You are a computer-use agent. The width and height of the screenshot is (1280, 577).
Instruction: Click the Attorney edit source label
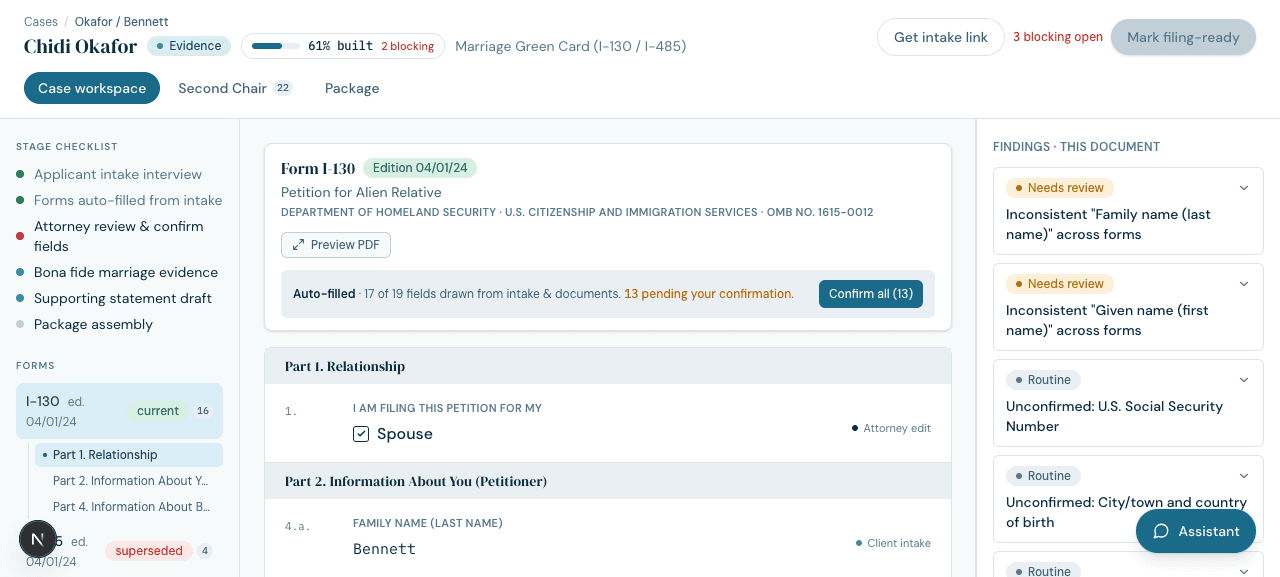pos(891,428)
